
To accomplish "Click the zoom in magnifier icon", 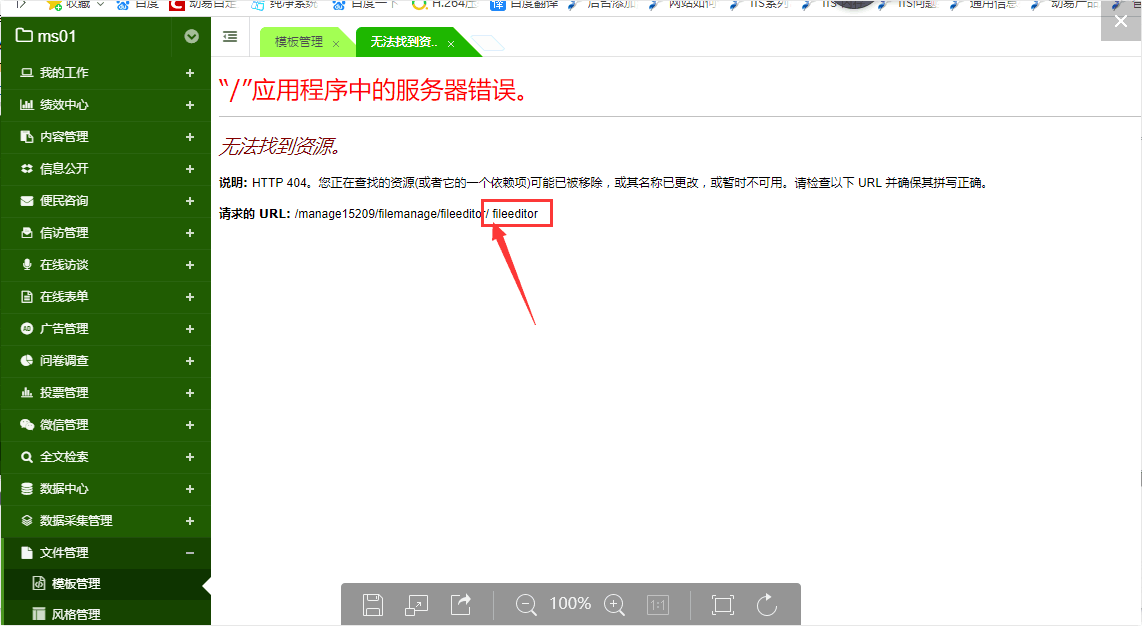I will 615,604.
